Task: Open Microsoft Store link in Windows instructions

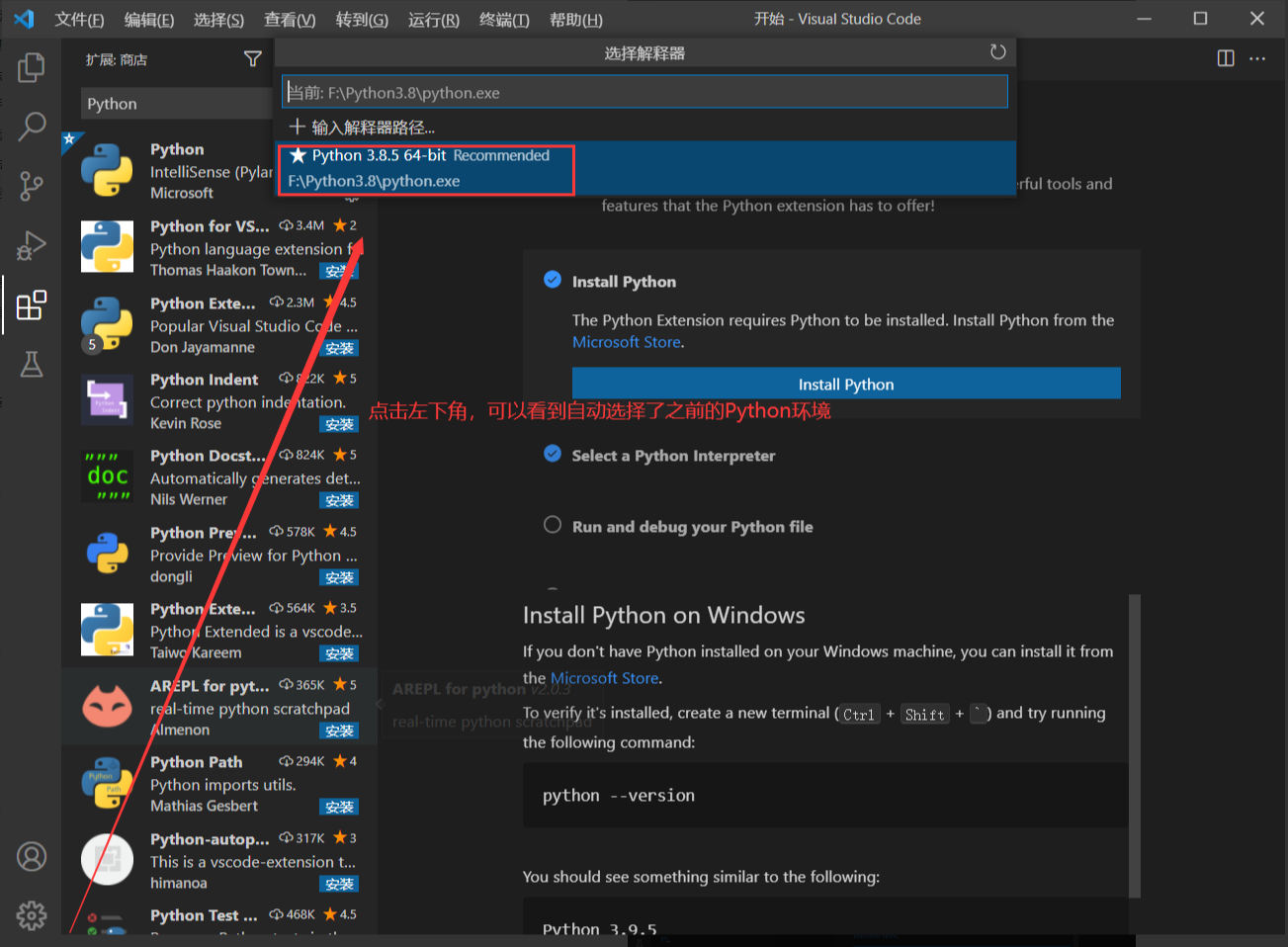Action: click(604, 678)
